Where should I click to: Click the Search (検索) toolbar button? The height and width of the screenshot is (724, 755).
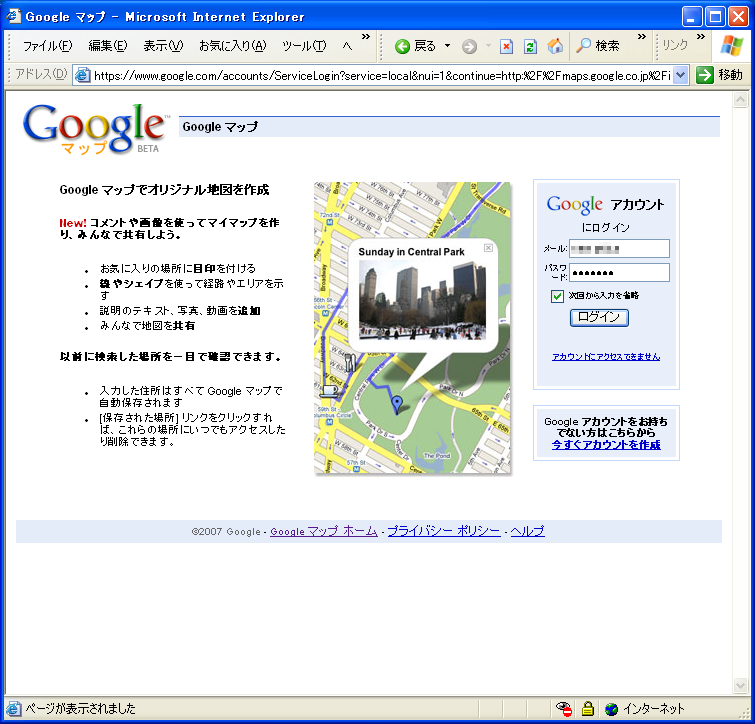point(598,46)
